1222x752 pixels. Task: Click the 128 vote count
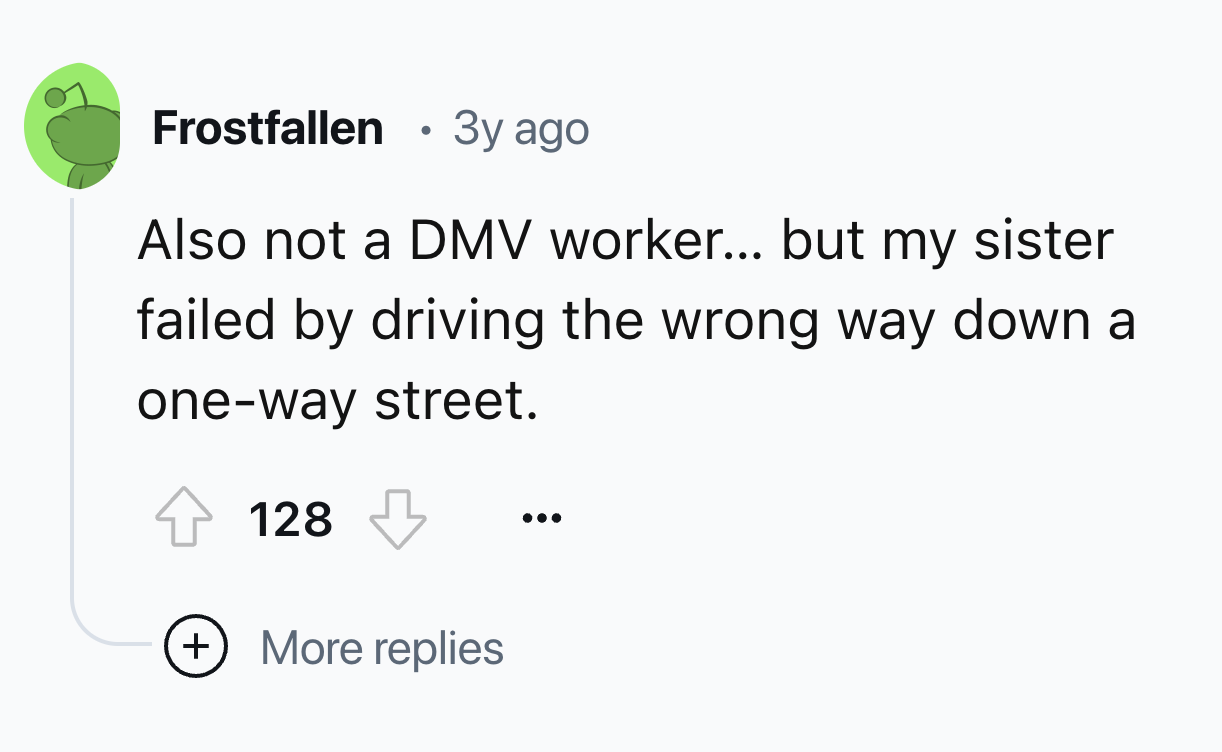[x=290, y=520]
